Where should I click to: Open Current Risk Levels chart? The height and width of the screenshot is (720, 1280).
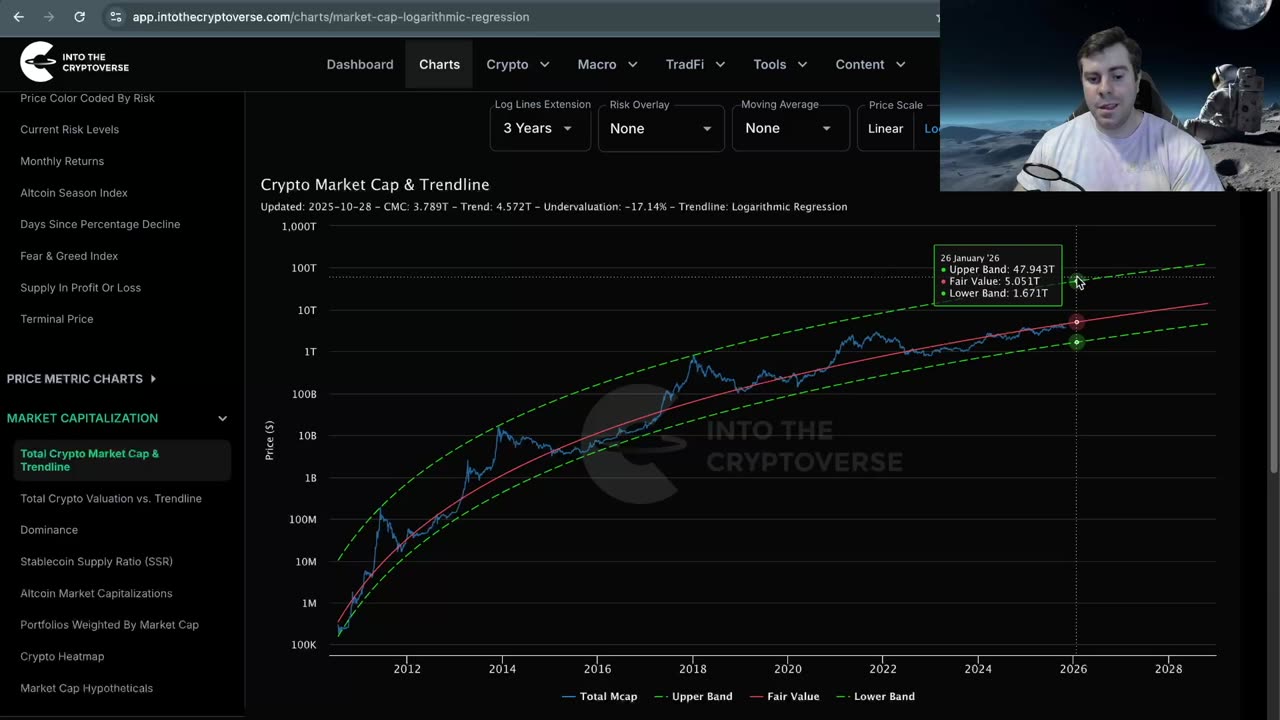tap(69, 129)
